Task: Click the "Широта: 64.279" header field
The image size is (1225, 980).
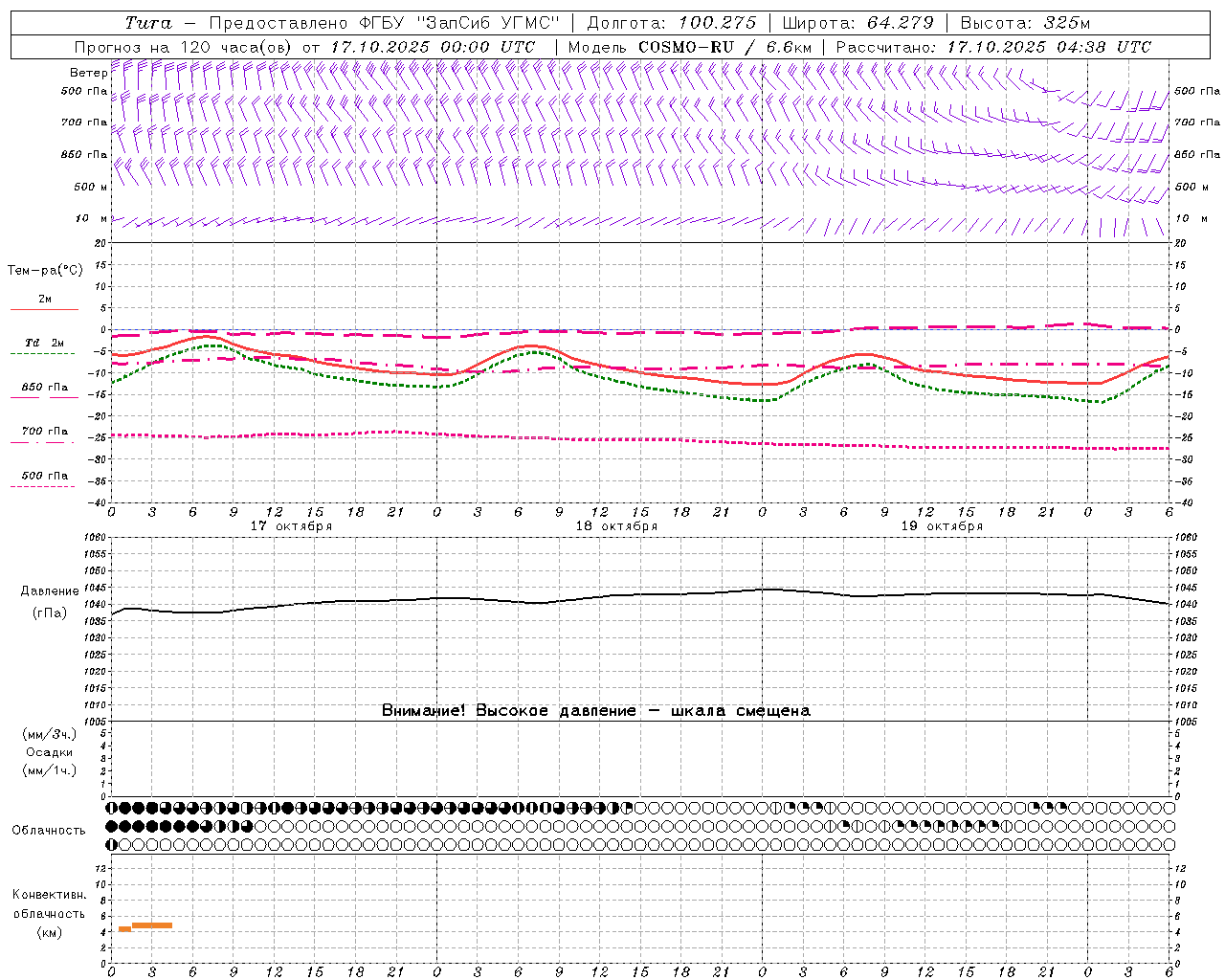Action: tap(857, 23)
